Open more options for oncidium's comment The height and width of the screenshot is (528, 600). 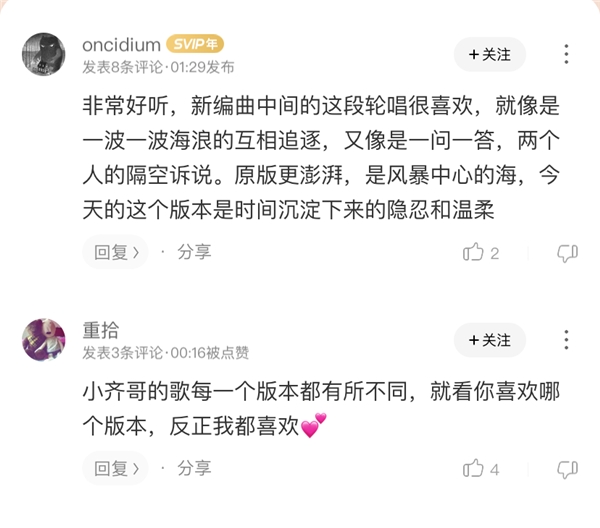coord(566,54)
